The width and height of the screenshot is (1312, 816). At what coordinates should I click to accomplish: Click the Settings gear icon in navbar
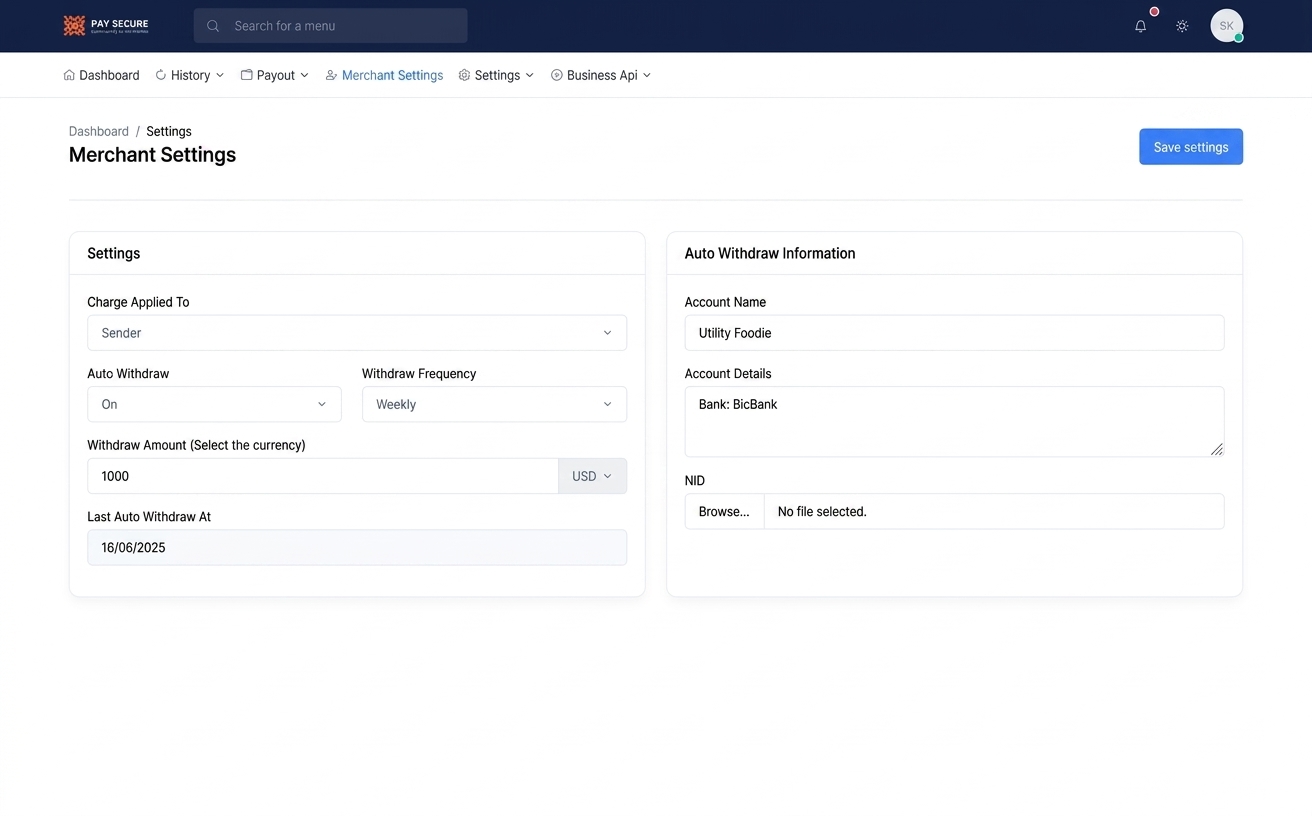[464, 75]
